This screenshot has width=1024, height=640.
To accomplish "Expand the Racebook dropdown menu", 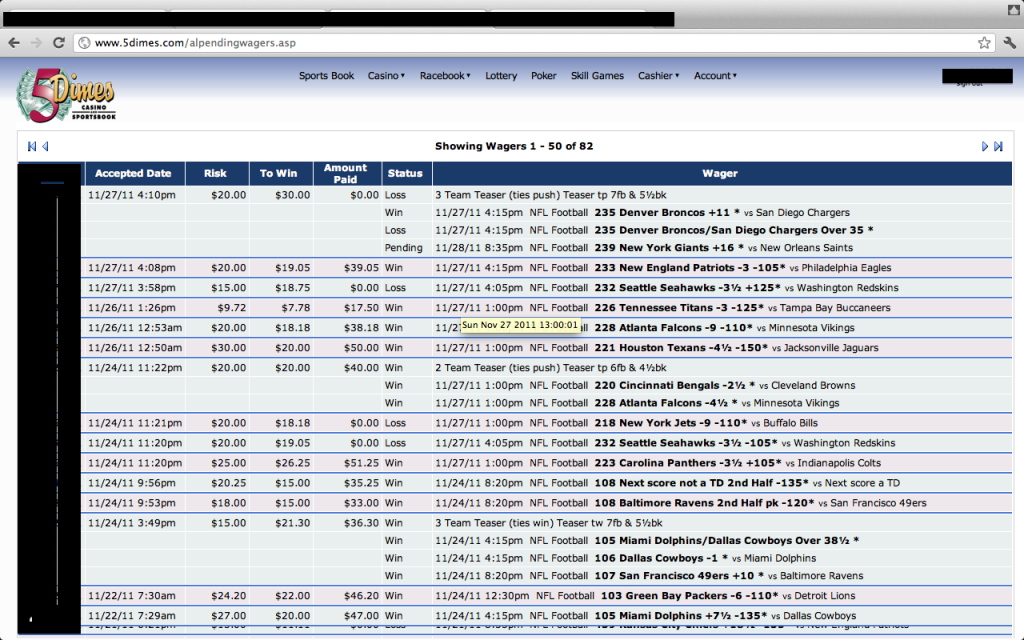I will point(445,76).
